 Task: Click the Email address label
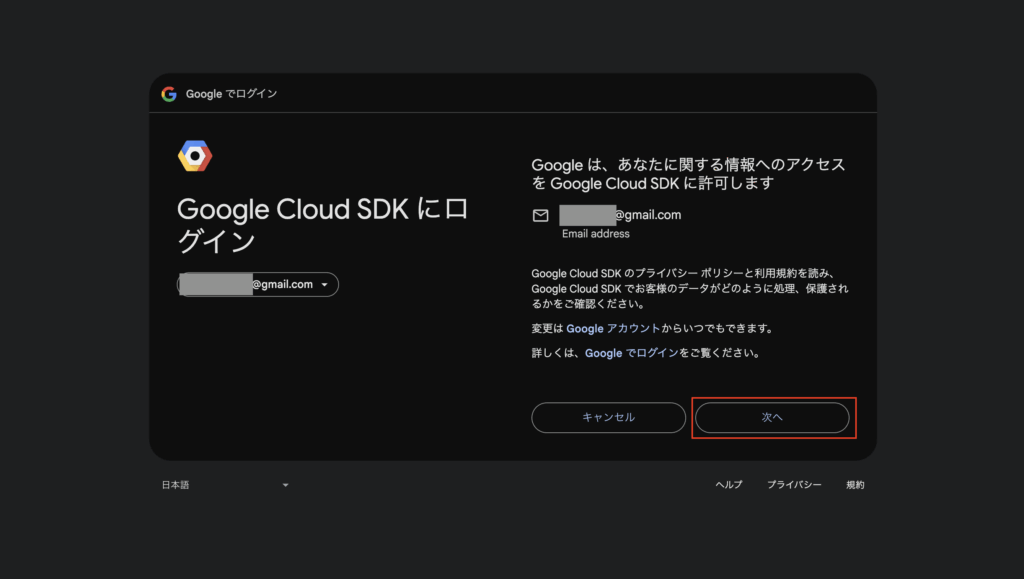596,234
